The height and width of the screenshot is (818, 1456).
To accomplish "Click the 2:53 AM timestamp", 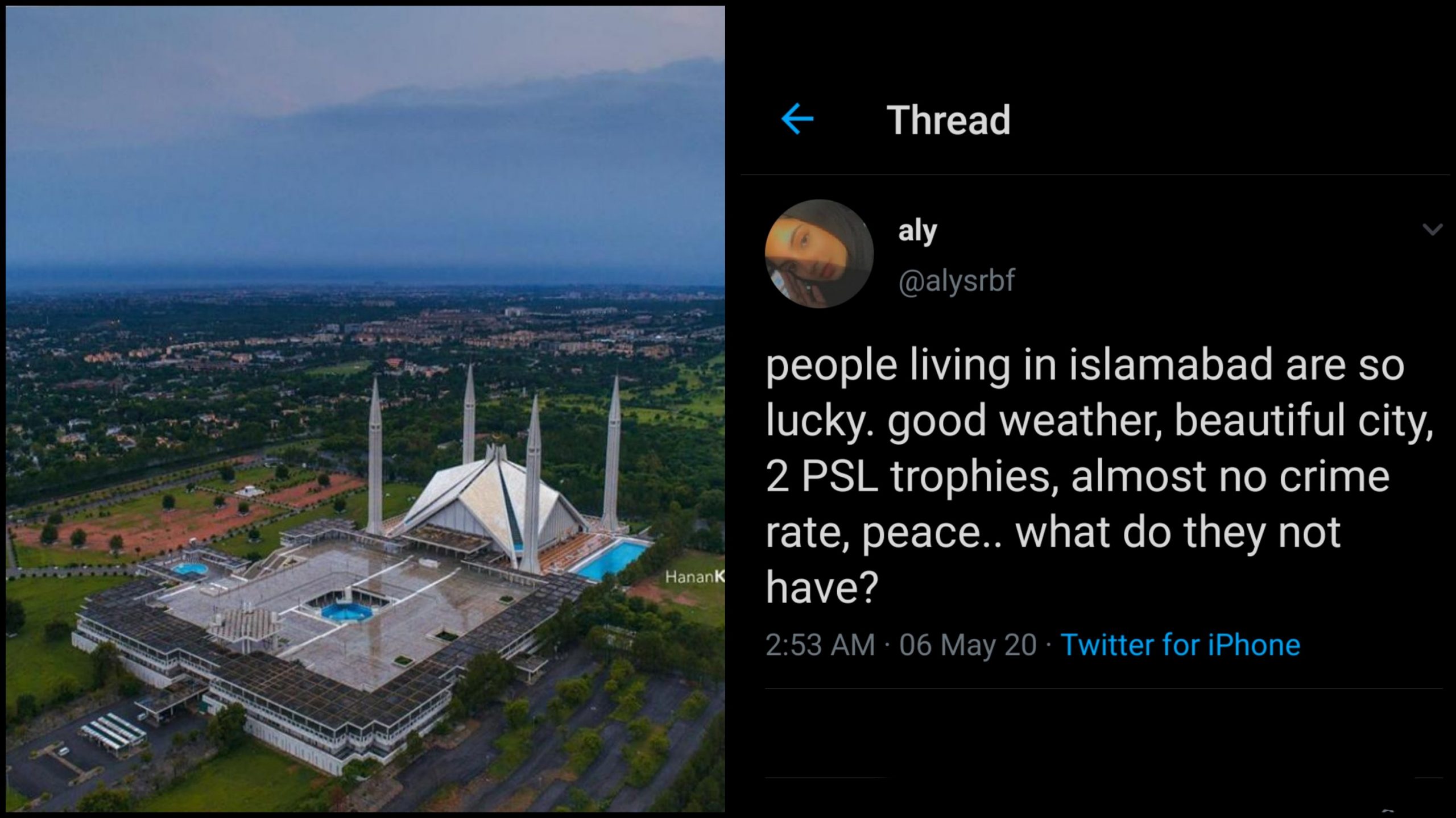I will click(820, 645).
